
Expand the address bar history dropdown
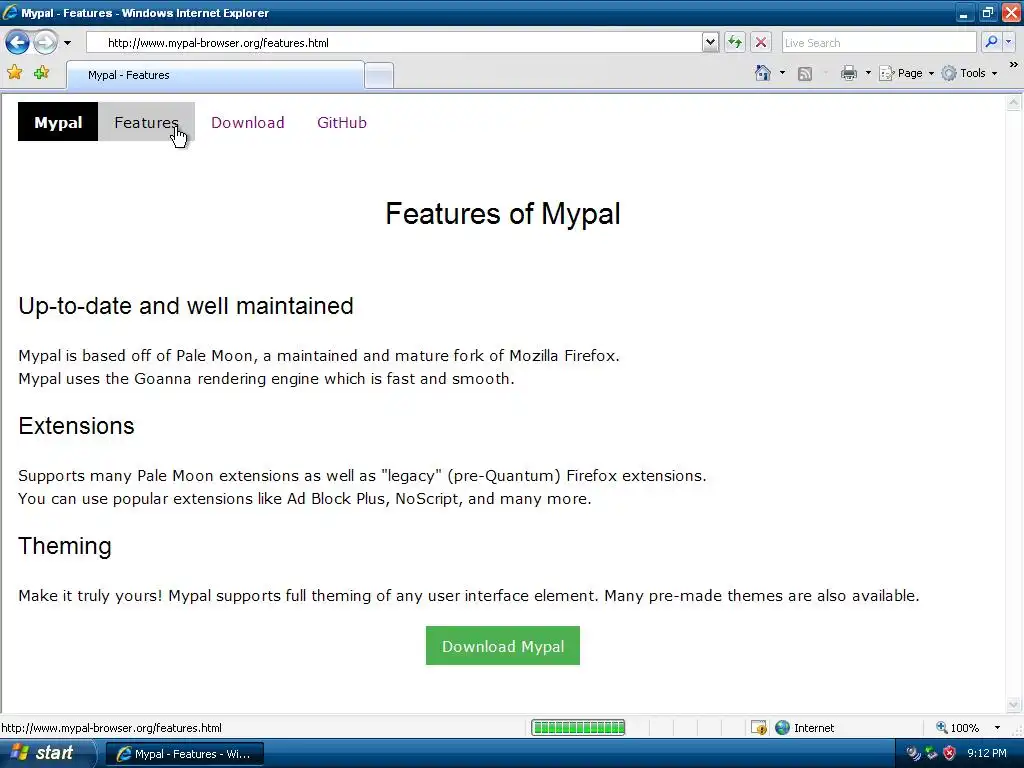pos(711,42)
